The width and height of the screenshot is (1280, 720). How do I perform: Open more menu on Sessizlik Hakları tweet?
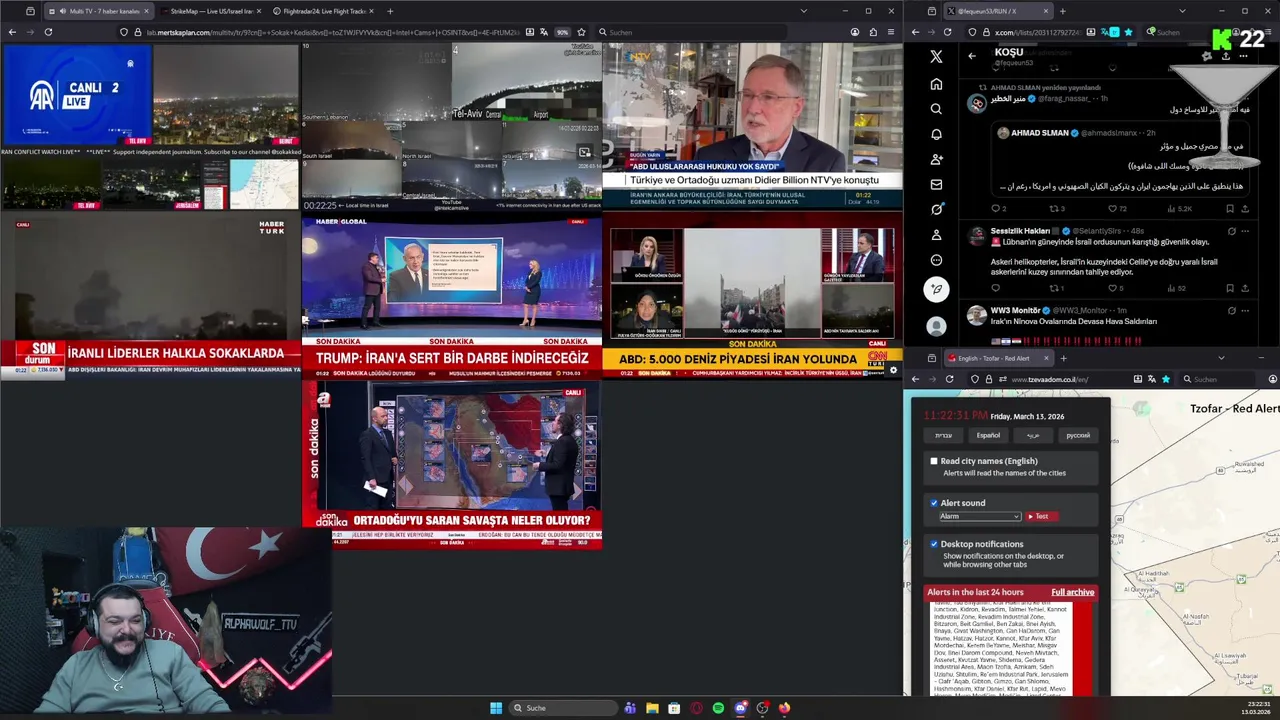pos(1245,231)
